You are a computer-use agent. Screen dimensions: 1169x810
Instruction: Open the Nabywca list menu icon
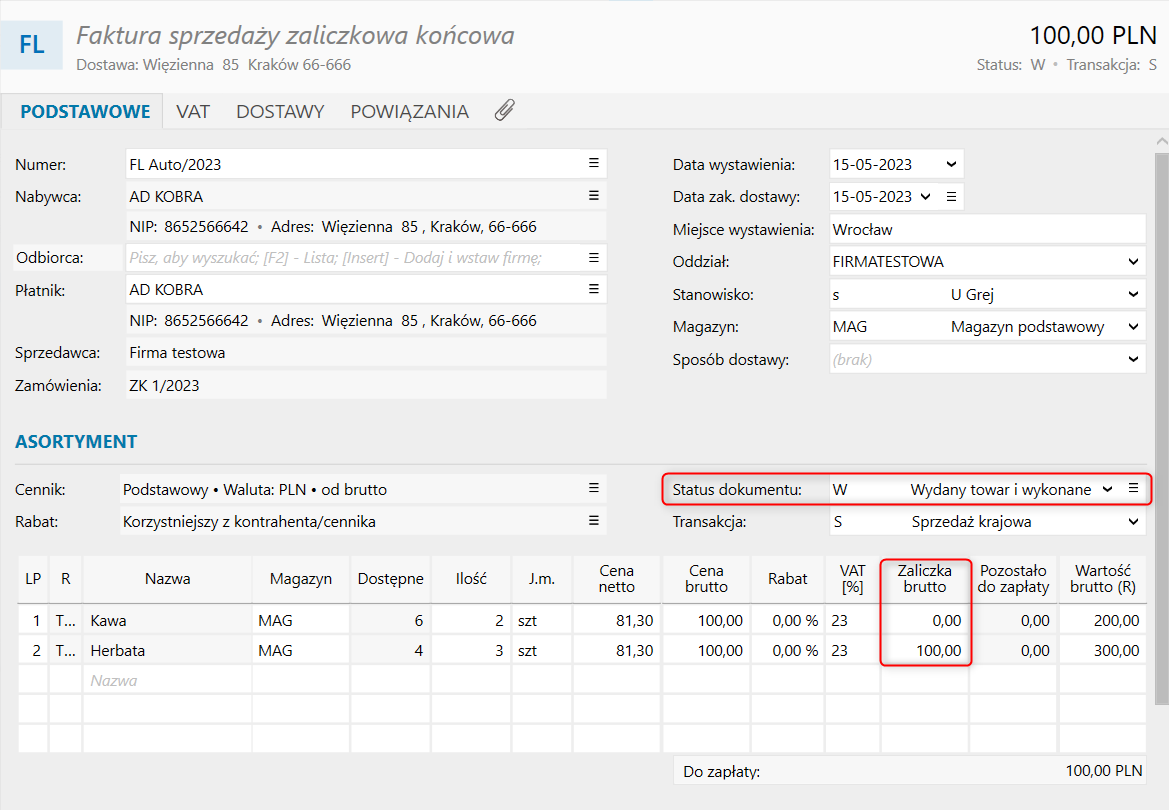[593, 195]
